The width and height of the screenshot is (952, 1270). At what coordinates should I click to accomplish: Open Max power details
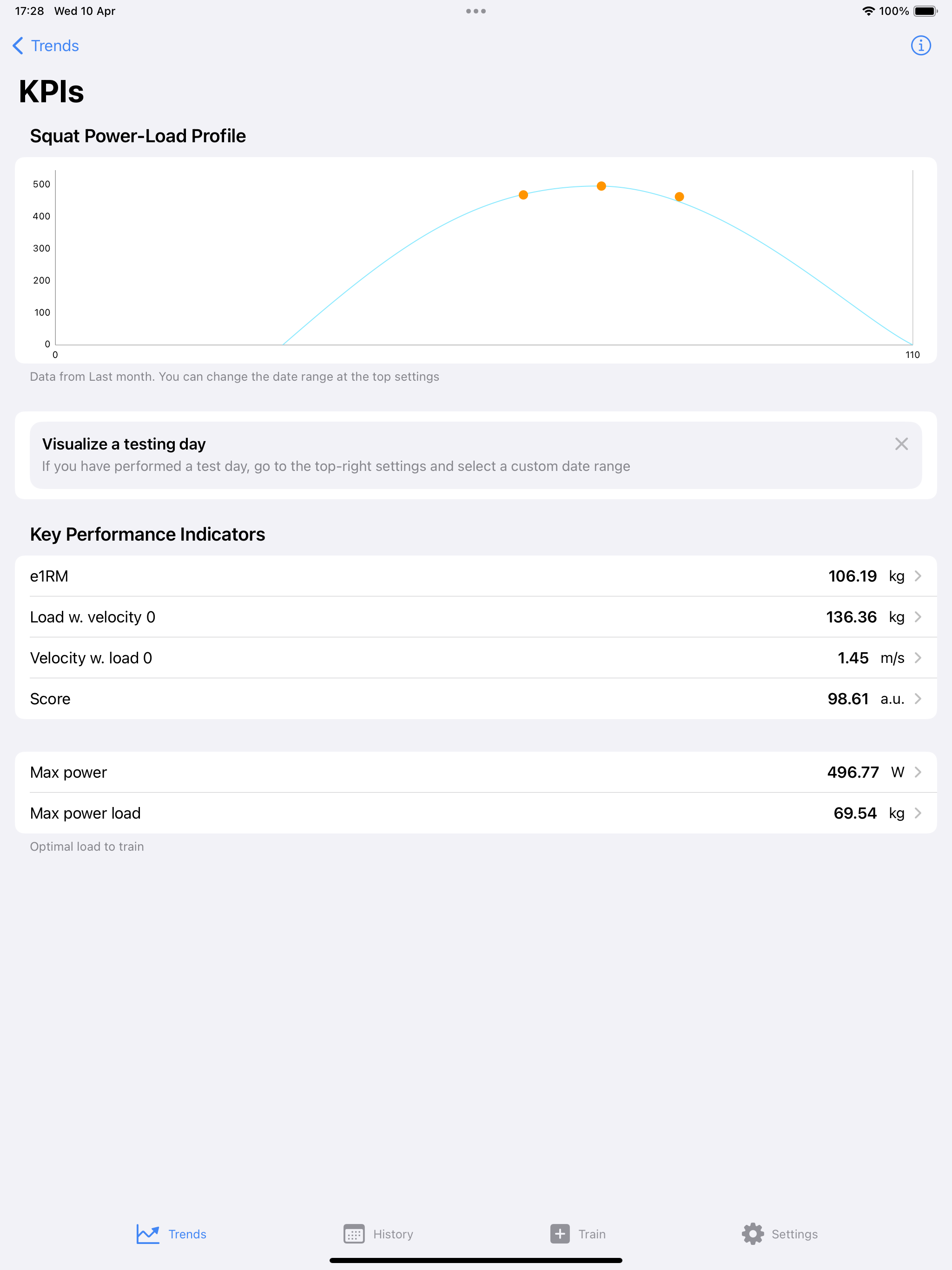click(917, 772)
